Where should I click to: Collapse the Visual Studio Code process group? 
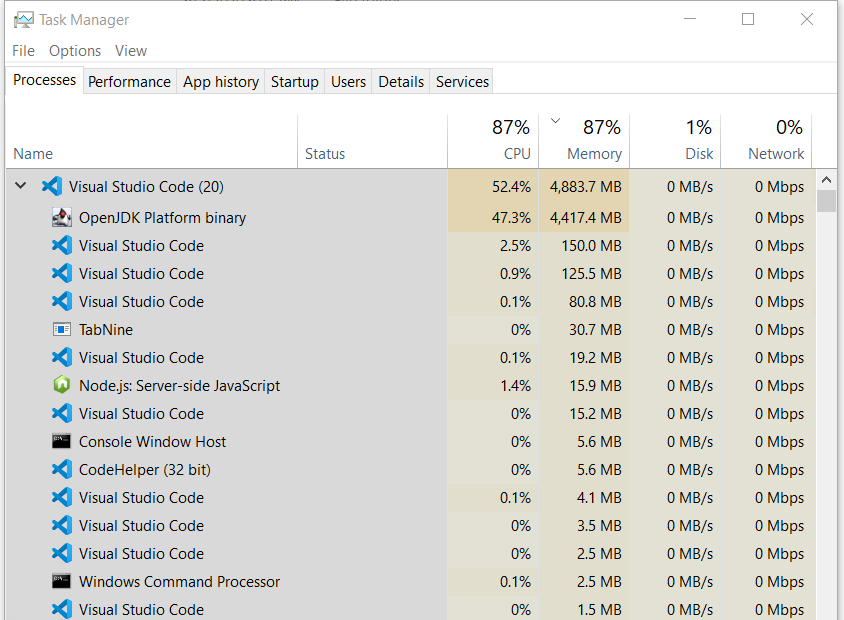[20, 186]
